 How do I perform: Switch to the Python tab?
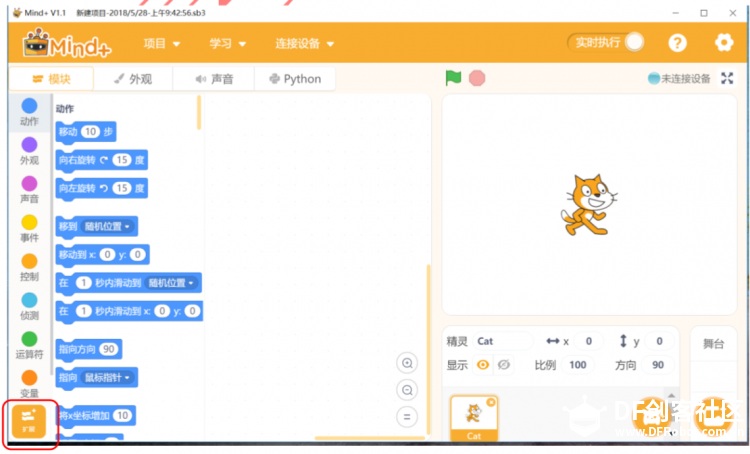click(295, 79)
